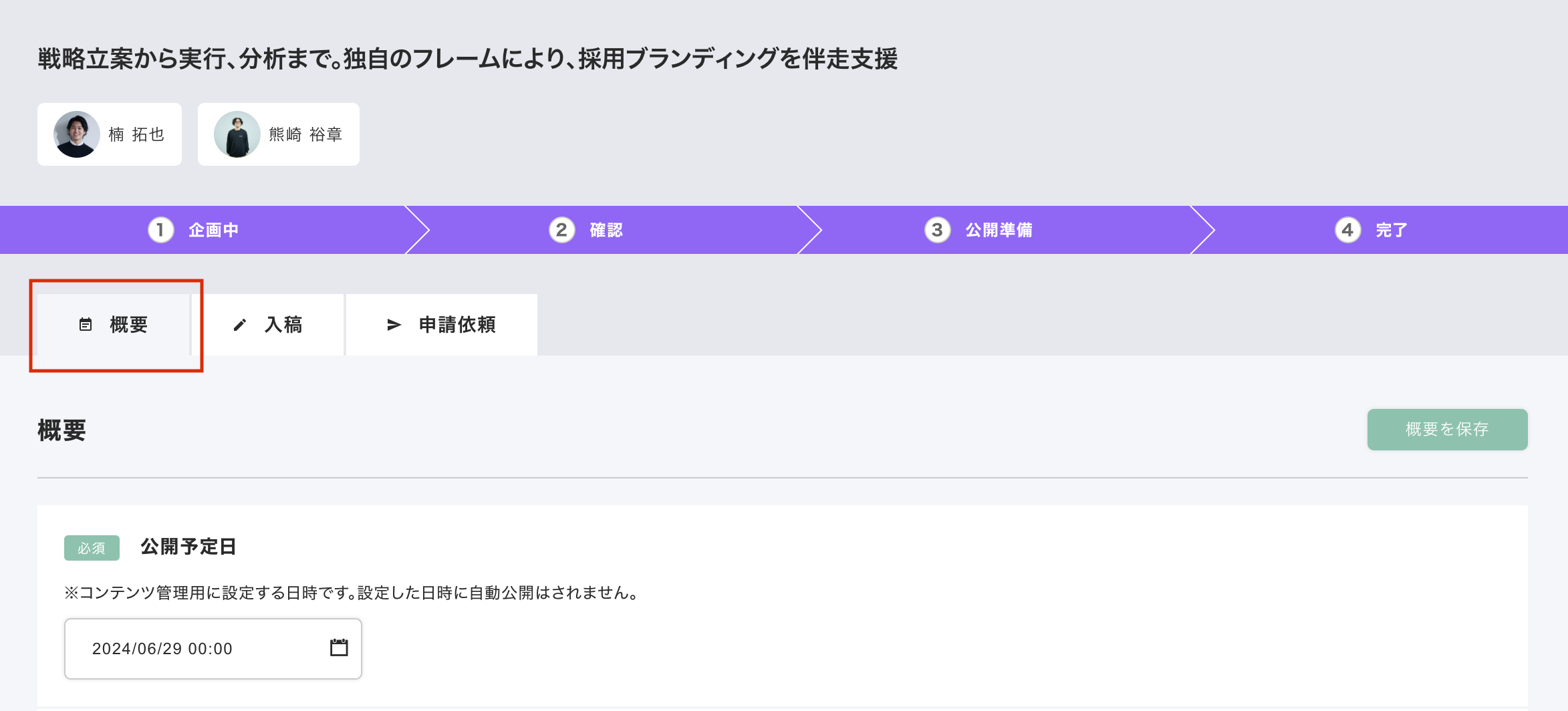Select the 完了 step label
Image resolution: width=1568 pixels, height=711 pixels.
(1391, 230)
